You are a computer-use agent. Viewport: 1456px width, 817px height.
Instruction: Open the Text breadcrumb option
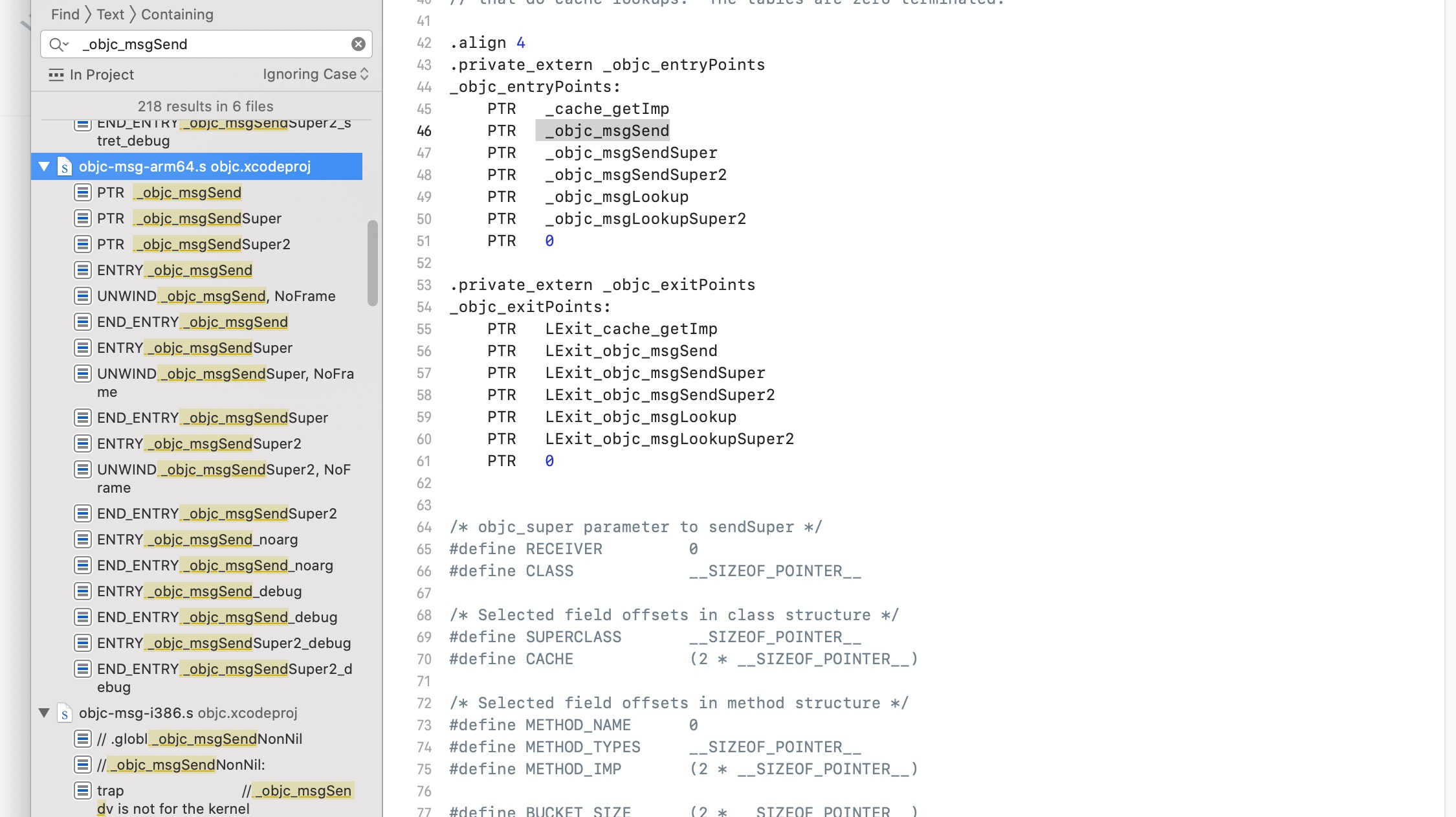click(x=110, y=14)
